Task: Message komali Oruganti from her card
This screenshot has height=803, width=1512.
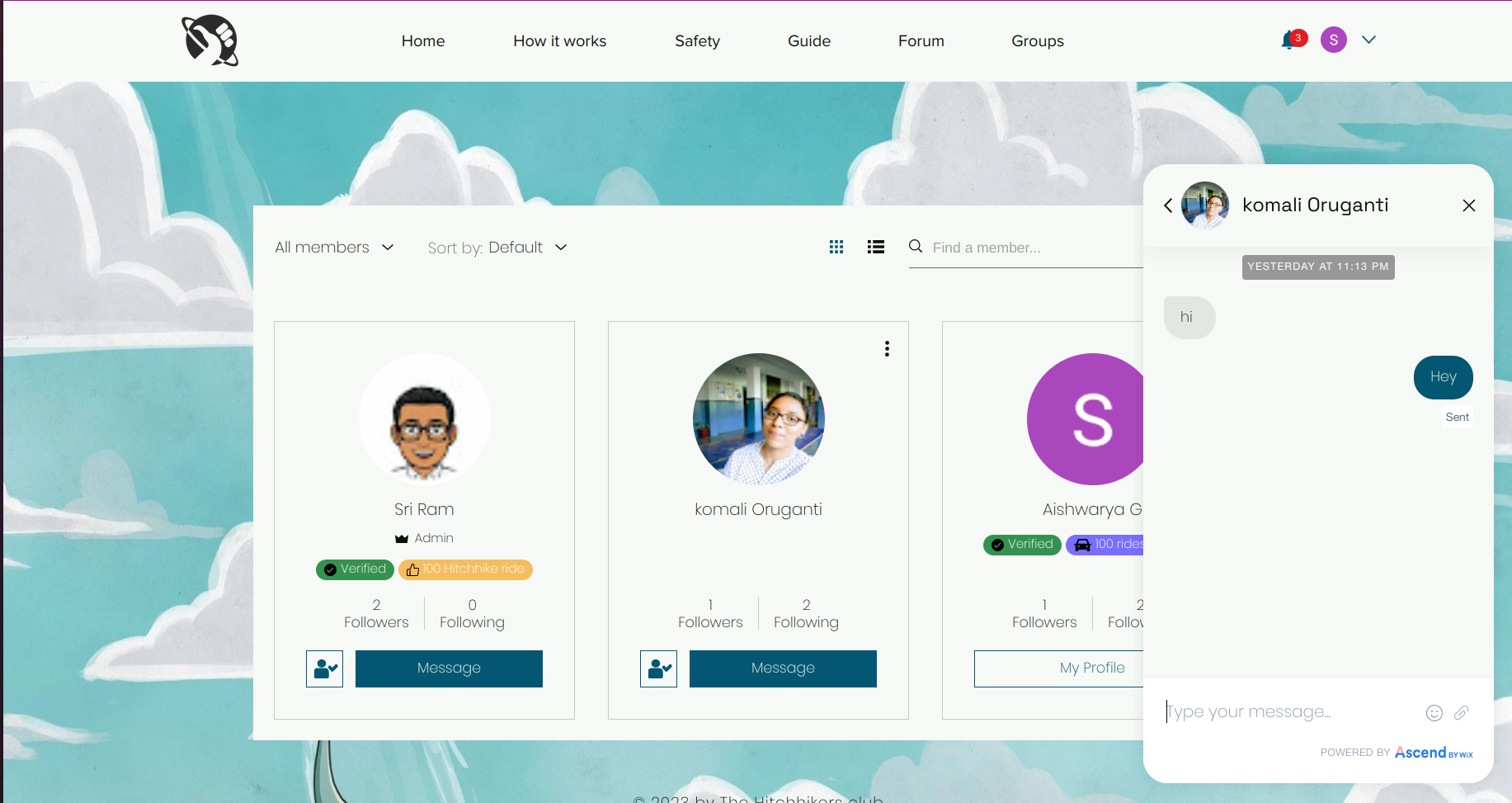Action: [783, 668]
